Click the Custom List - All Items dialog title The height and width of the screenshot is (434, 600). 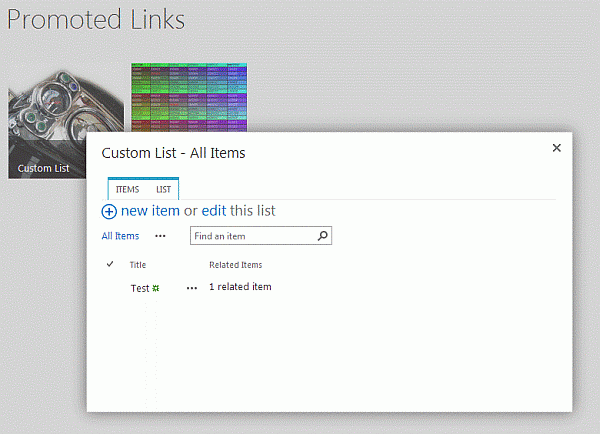click(173, 153)
